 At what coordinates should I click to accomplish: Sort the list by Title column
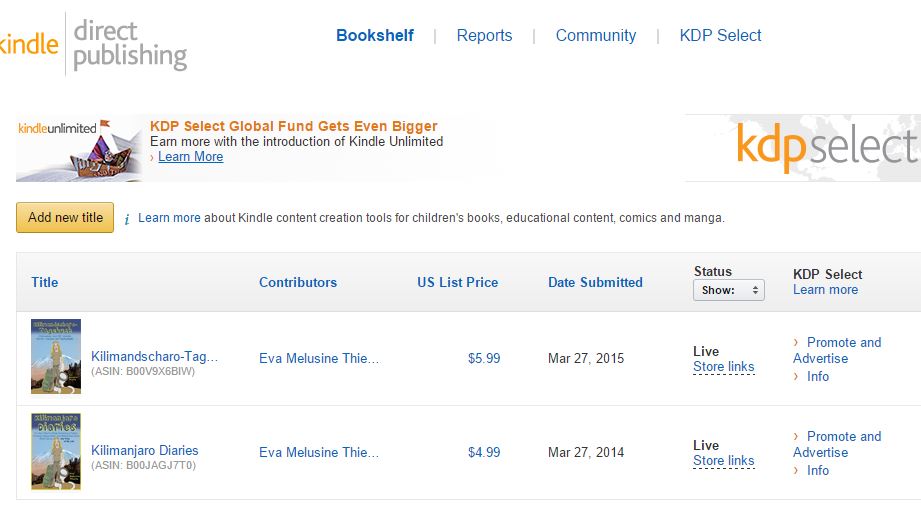click(x=45, y=282)
